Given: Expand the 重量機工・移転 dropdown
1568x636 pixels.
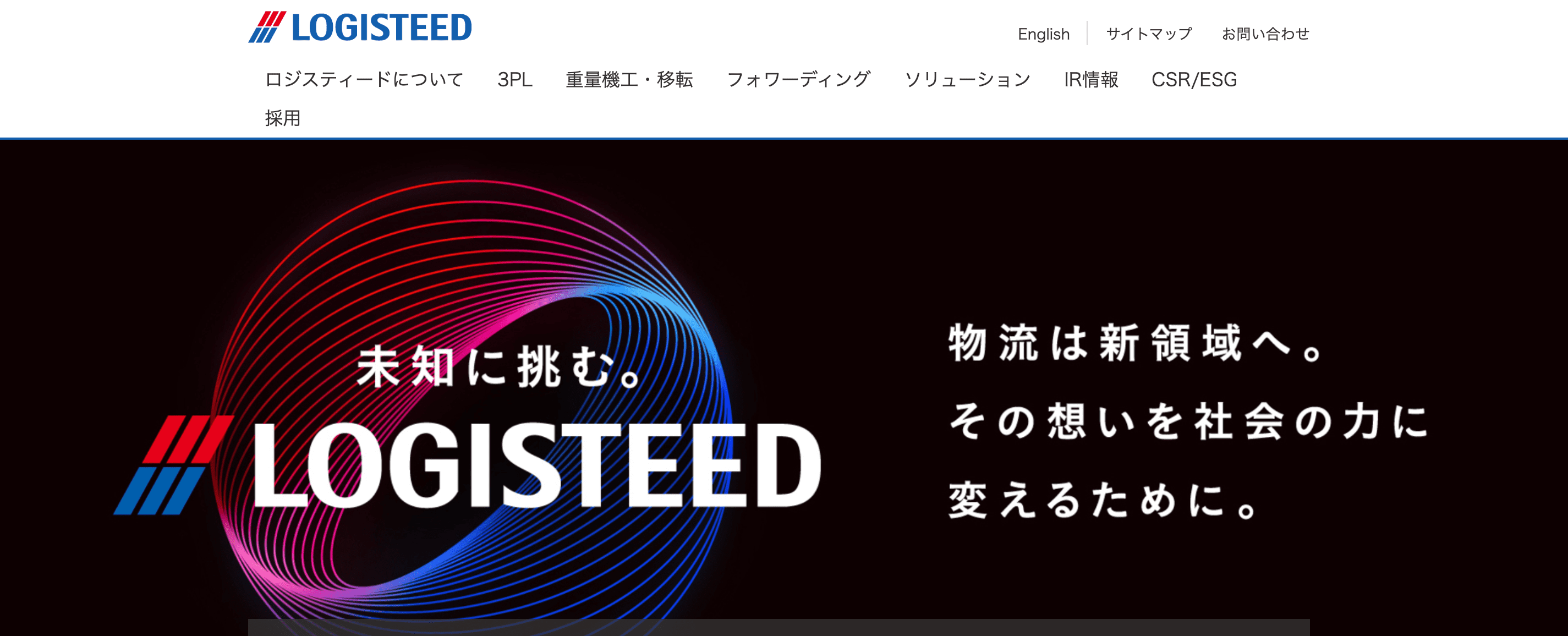Looking at the screenshot, I should point(622,79).
